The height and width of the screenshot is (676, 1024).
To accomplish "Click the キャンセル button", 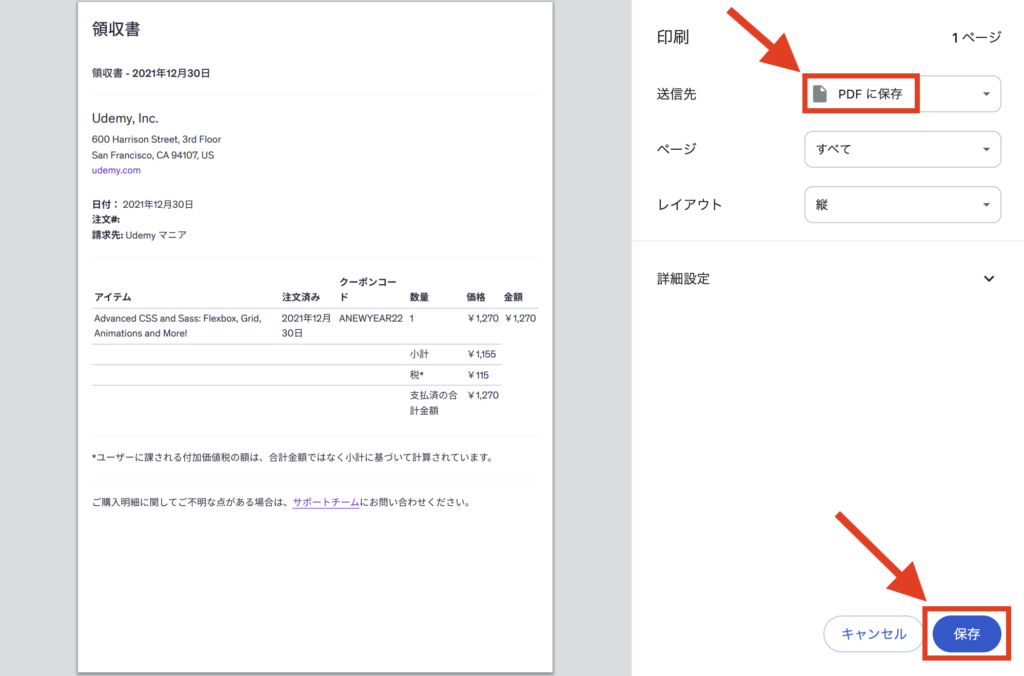I will 873,634.
